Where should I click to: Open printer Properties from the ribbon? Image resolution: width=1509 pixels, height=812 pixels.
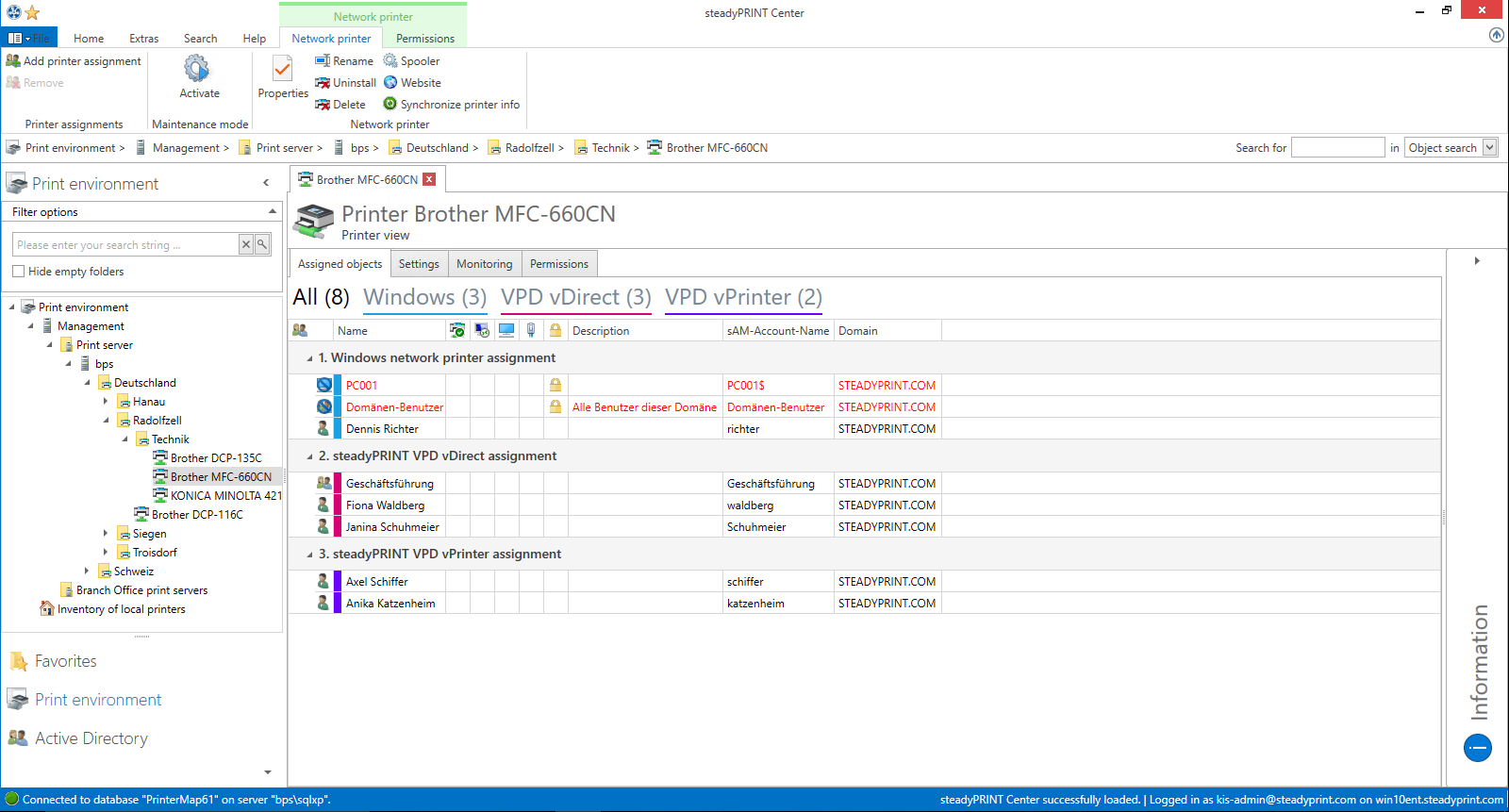pyautogui.click(x=283, y=77)
